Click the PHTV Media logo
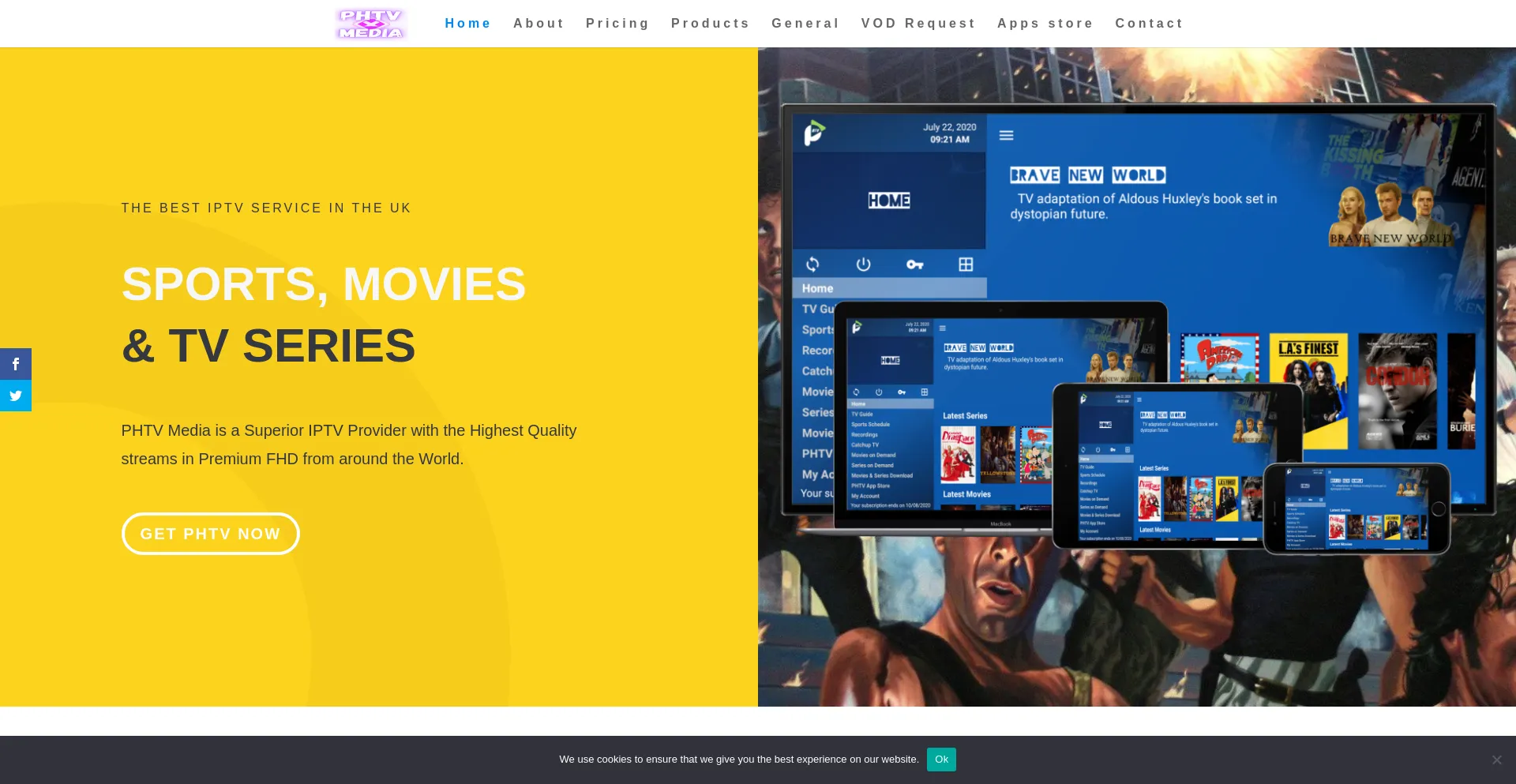This screenshot has width=1516, height=784. [370, 24]
